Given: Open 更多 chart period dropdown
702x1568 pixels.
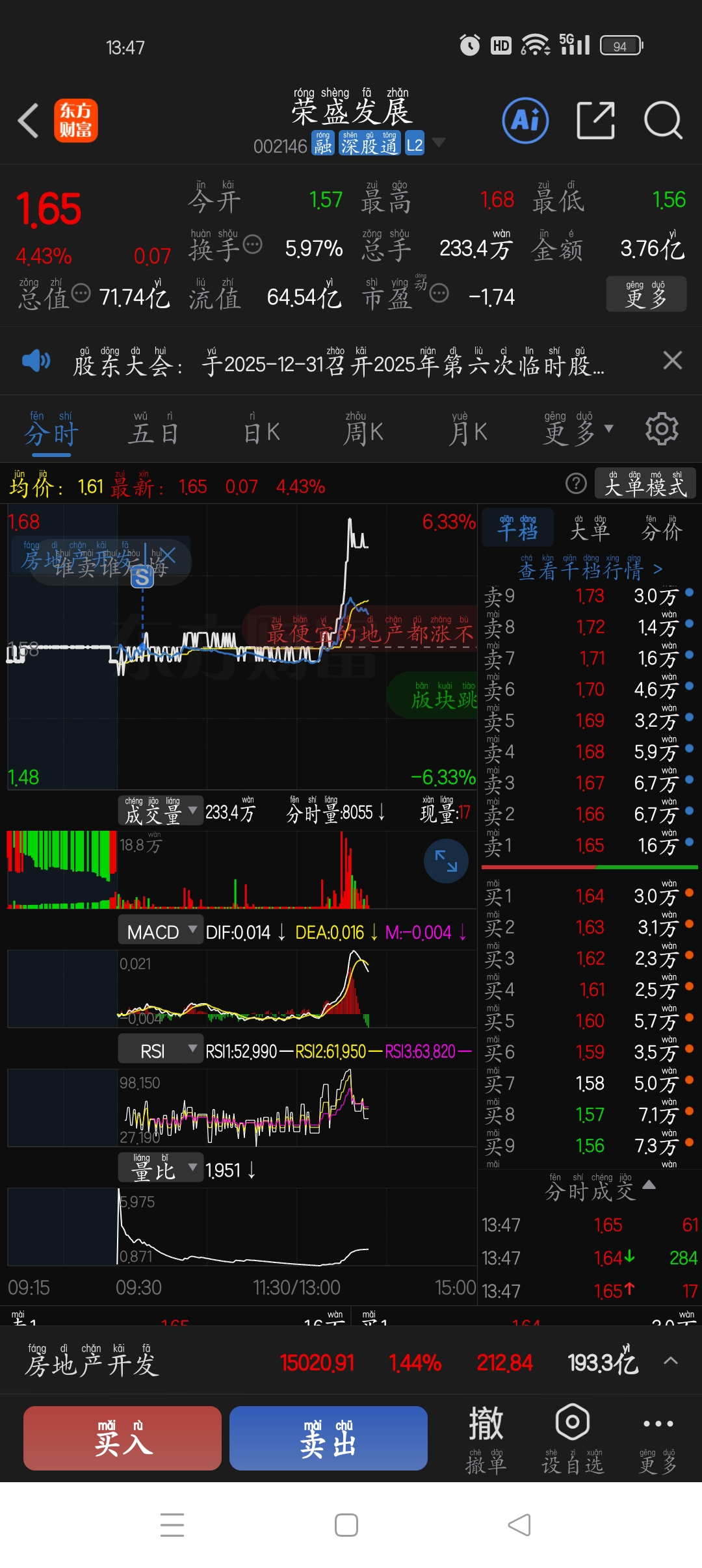Looking at the screenshot, I should 578,429.
